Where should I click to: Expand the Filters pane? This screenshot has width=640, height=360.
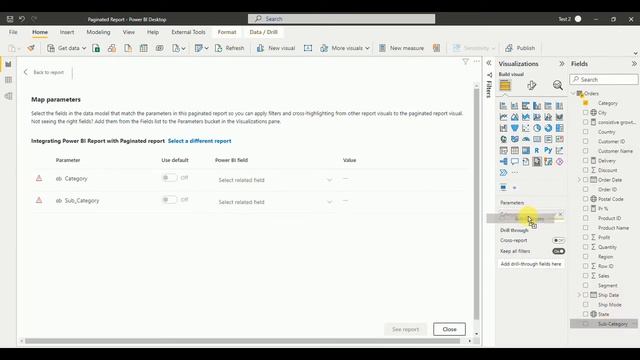[489, 63]
